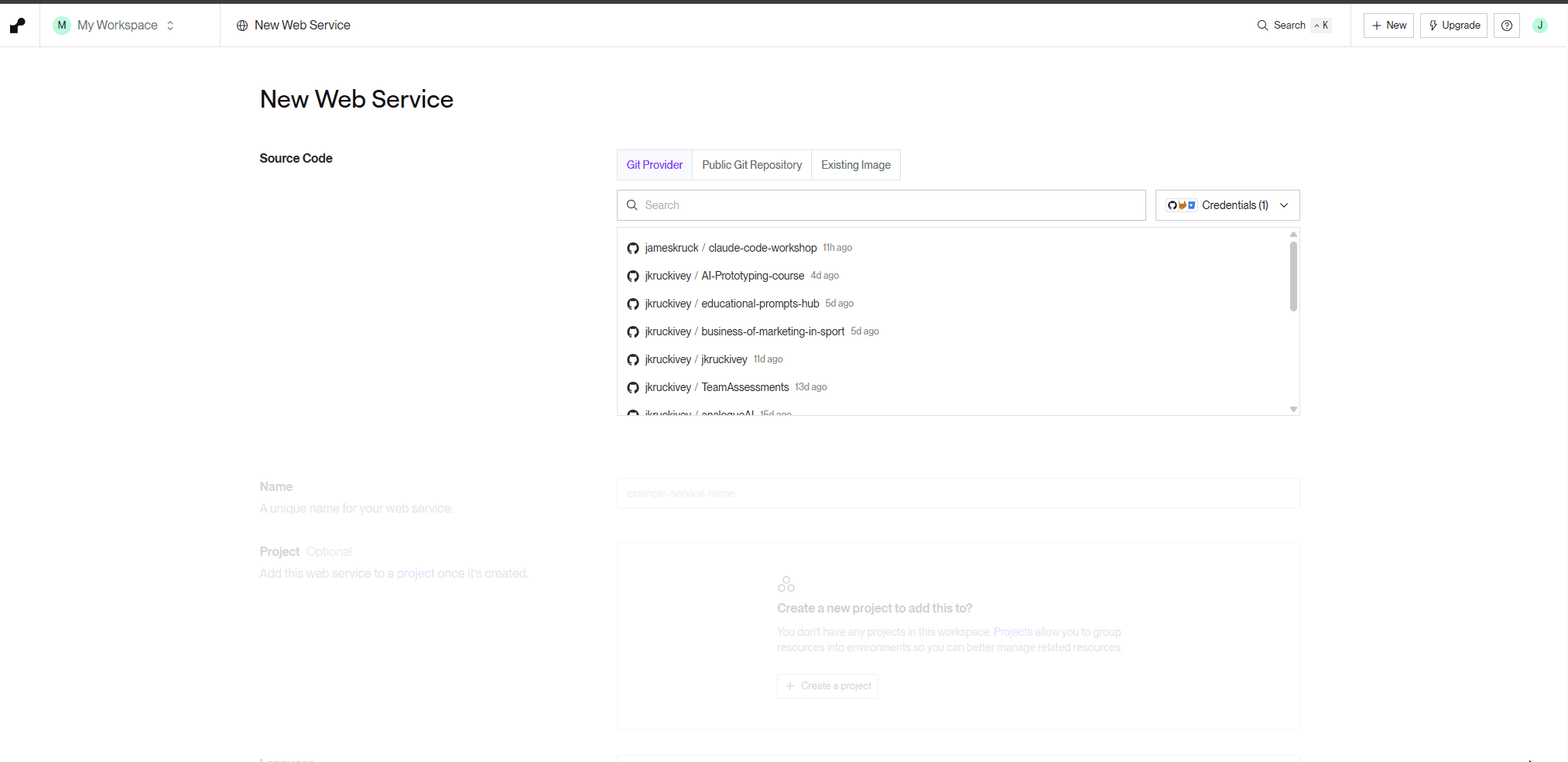The height and width of the screenshot is (762, 1568).
Task: Open the J user avatar menu
Action: [x=1540, y=26]
